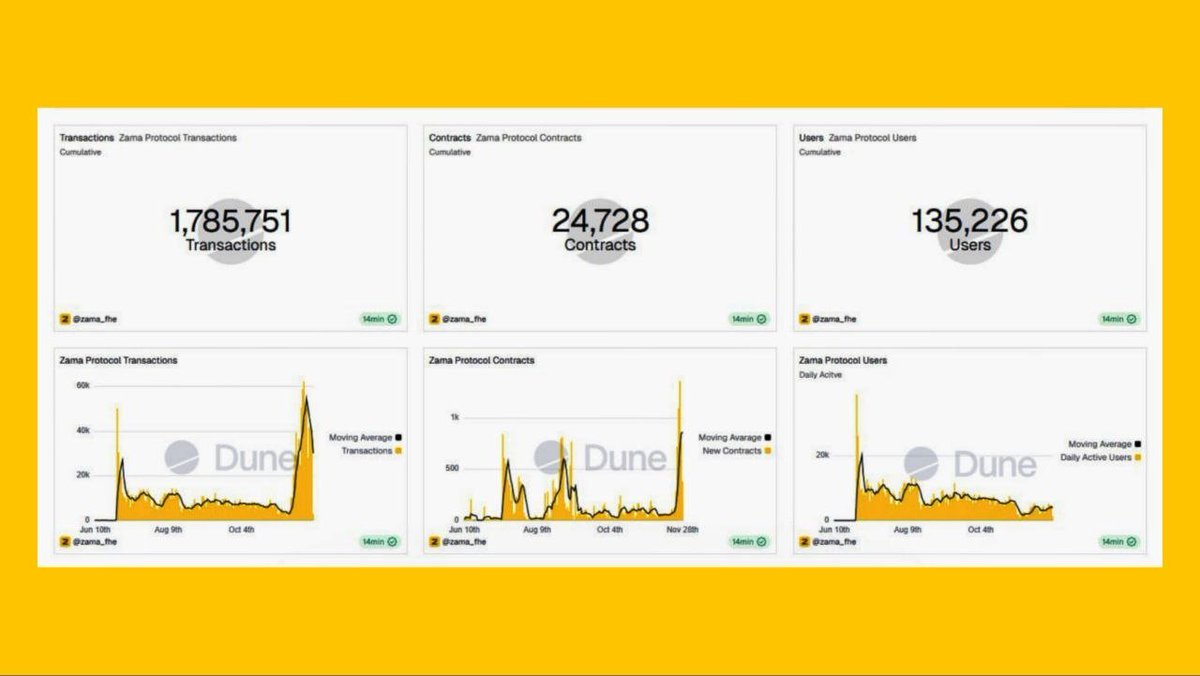Toggle the Moving Average legend on the Transactions chart
The width and height of the screenshot is (1200, 676).
[362, 438]
